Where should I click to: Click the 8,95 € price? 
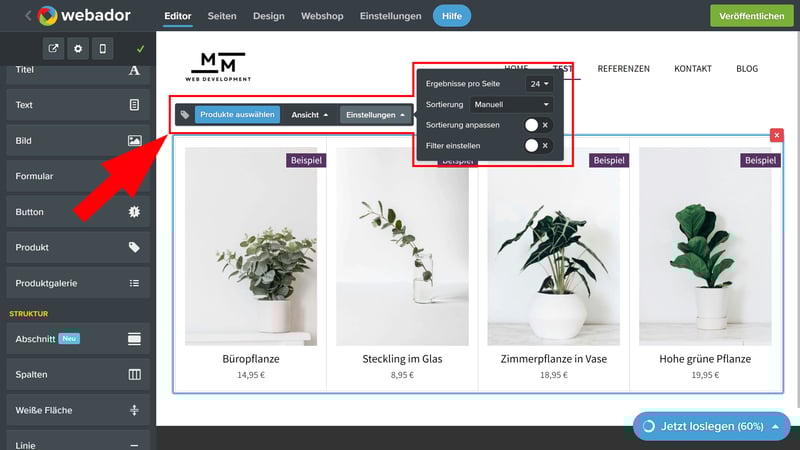(402, 375)
